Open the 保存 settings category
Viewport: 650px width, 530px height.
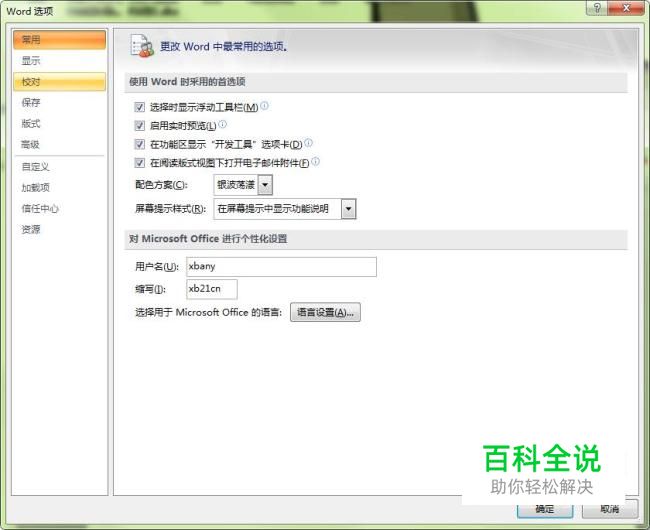(x=59, y=102)
